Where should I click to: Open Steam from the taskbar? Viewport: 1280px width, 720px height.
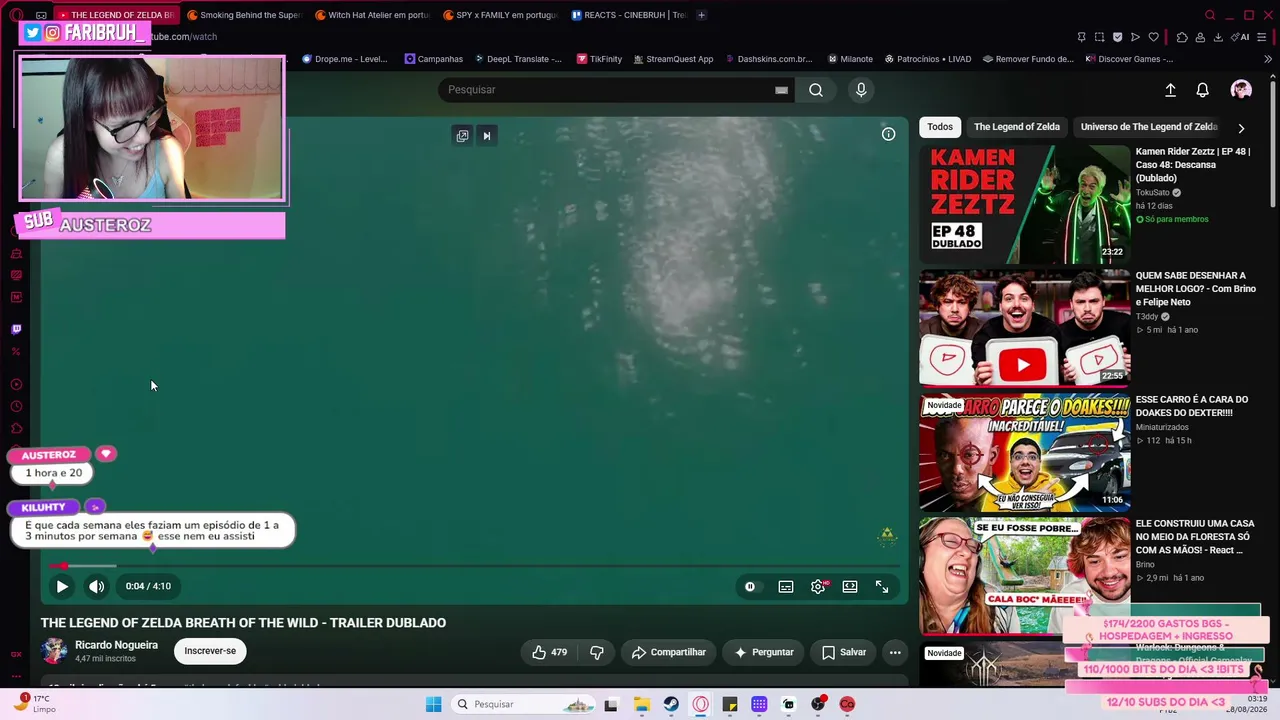click(671, 704)
